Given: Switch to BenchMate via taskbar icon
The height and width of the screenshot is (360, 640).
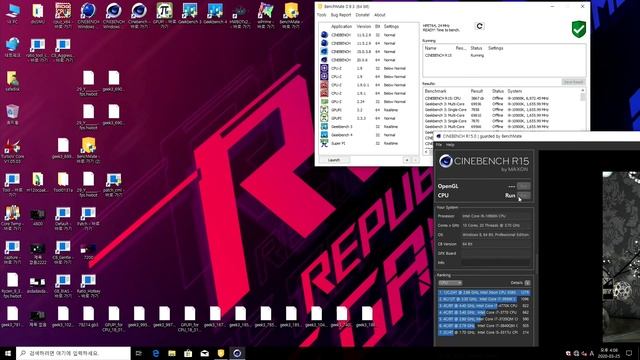Looking at the screenshot, I should point(221,353).
